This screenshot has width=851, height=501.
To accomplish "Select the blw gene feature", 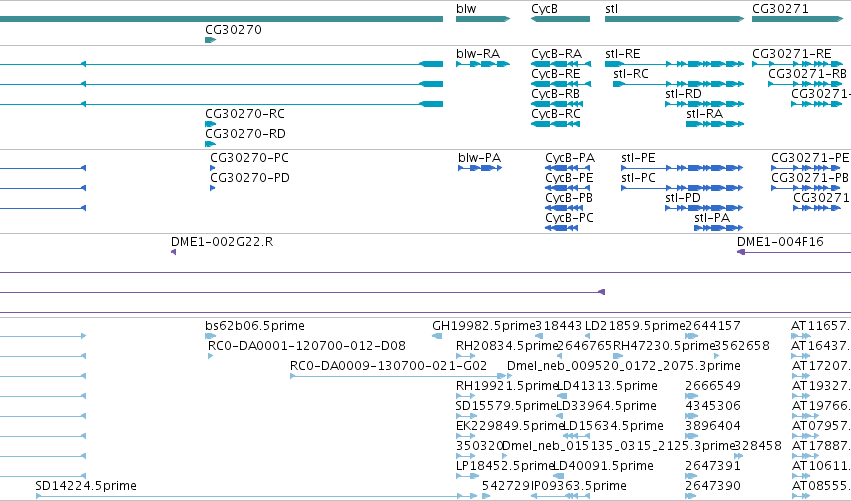I will pyautogui.click(x=483, y=19).
